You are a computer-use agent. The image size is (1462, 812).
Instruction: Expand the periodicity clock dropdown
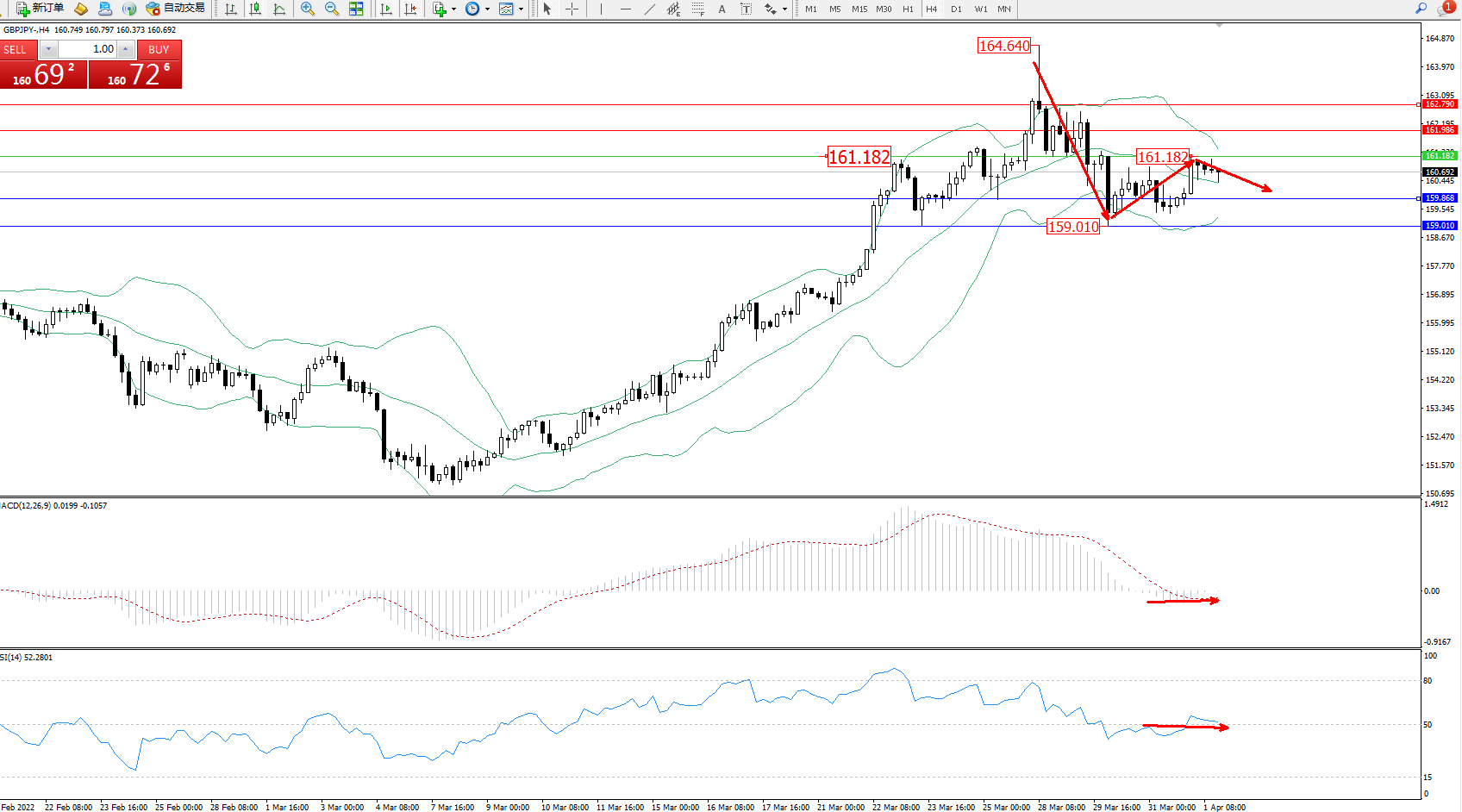pyautogui.click(x=487, y=9)
